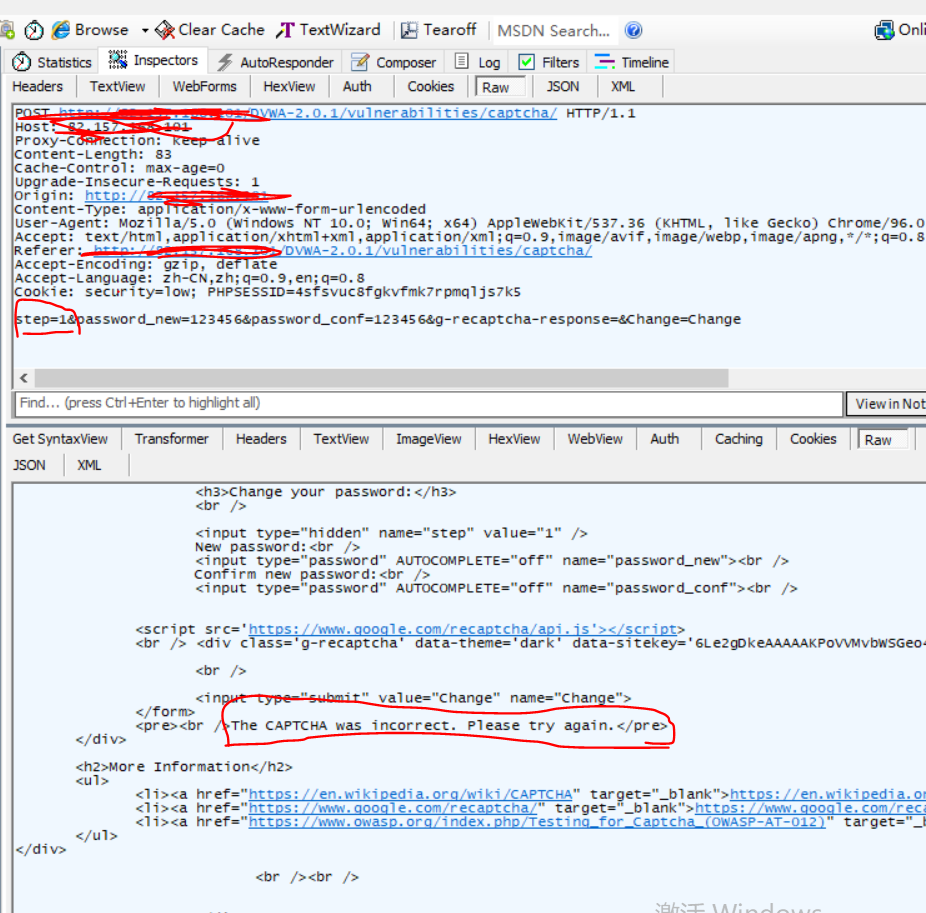Screen dimensions: 926x913
Task: Click the timer stopwatch icon in toolbar
Action: [34, 30]
